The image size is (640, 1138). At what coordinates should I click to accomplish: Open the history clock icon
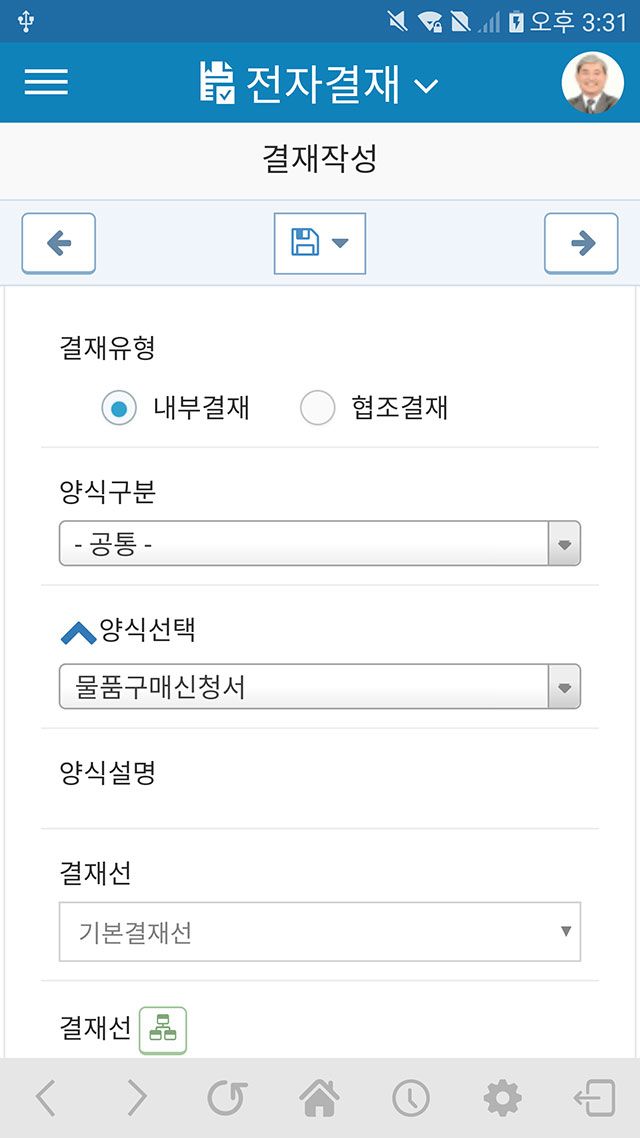tap(410, 1098)
